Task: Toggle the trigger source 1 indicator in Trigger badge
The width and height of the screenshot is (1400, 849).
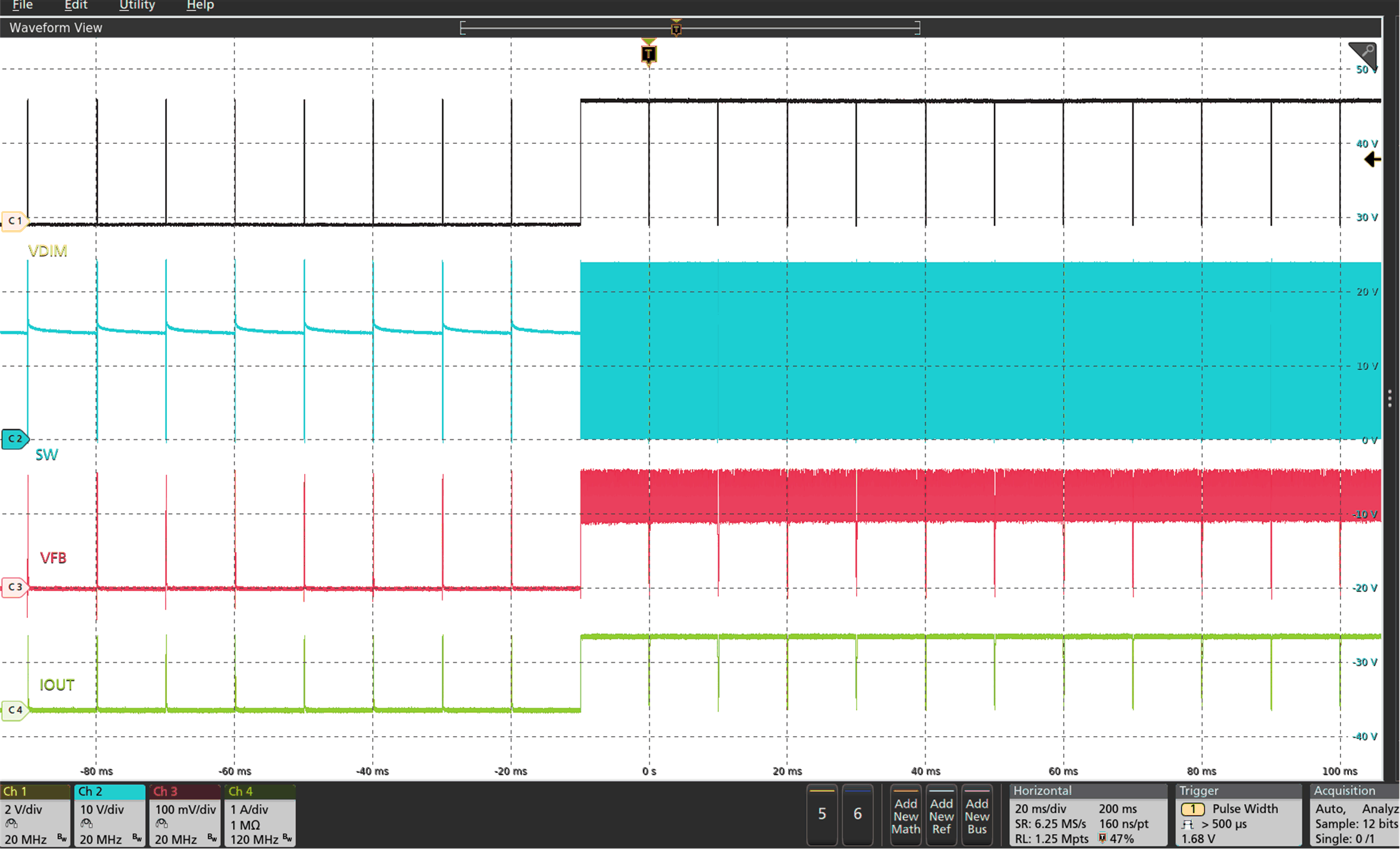Action: pos(1192,809)
